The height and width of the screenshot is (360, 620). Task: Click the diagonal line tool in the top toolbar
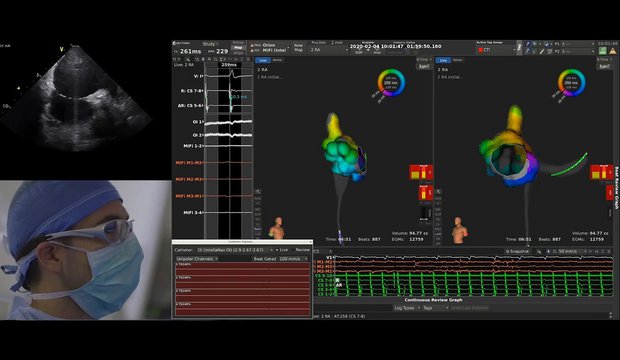tap(542, 51)
